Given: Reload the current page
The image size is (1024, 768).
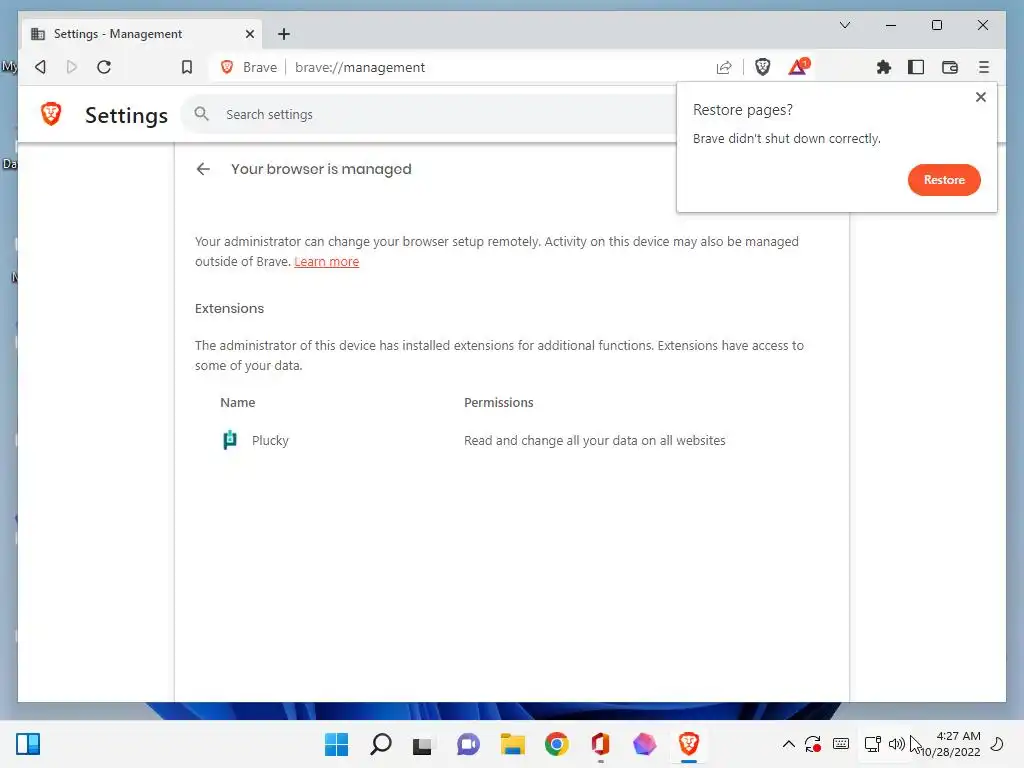Looking at the screenshot, I should click(x=104, y=67).
